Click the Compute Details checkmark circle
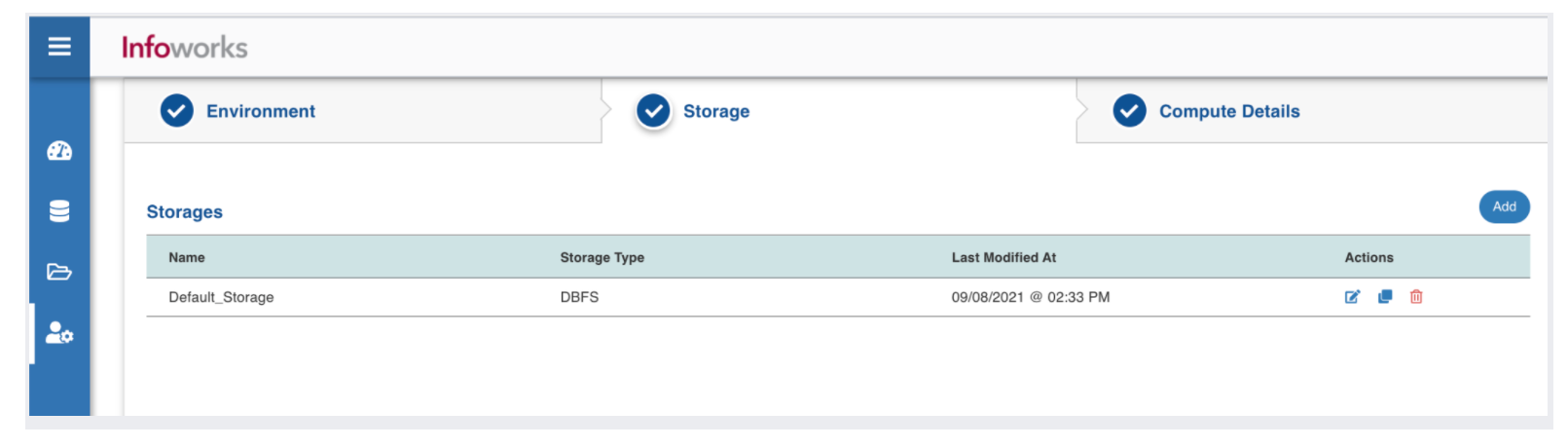 (x=1130, y=111)
